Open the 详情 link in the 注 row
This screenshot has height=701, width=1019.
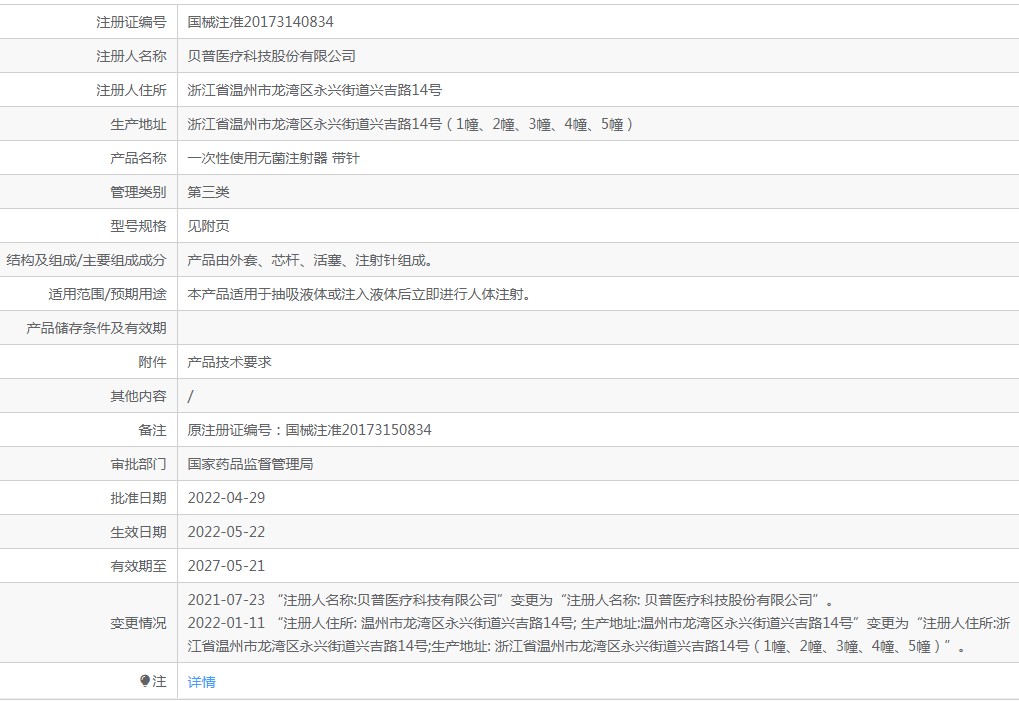[201, 682]
